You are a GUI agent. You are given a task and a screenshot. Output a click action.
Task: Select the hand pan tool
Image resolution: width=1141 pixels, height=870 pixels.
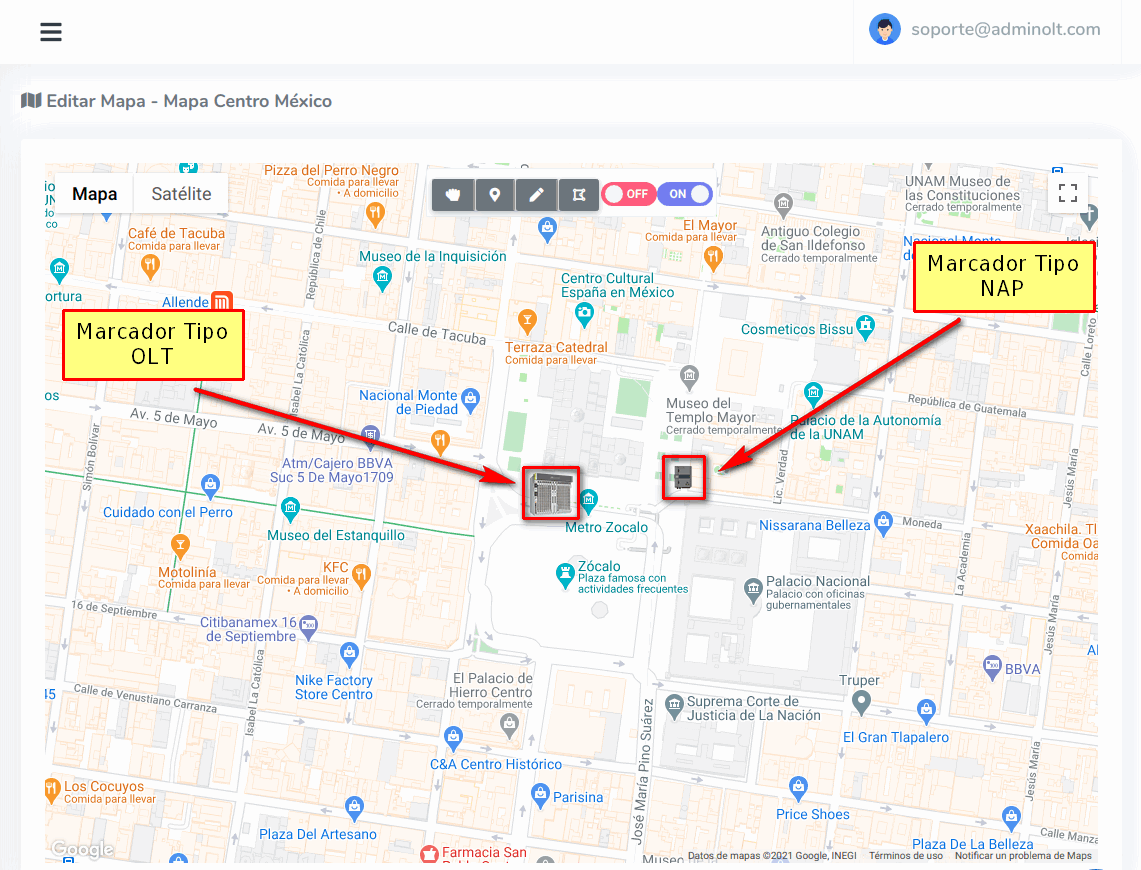pos(453,194)
